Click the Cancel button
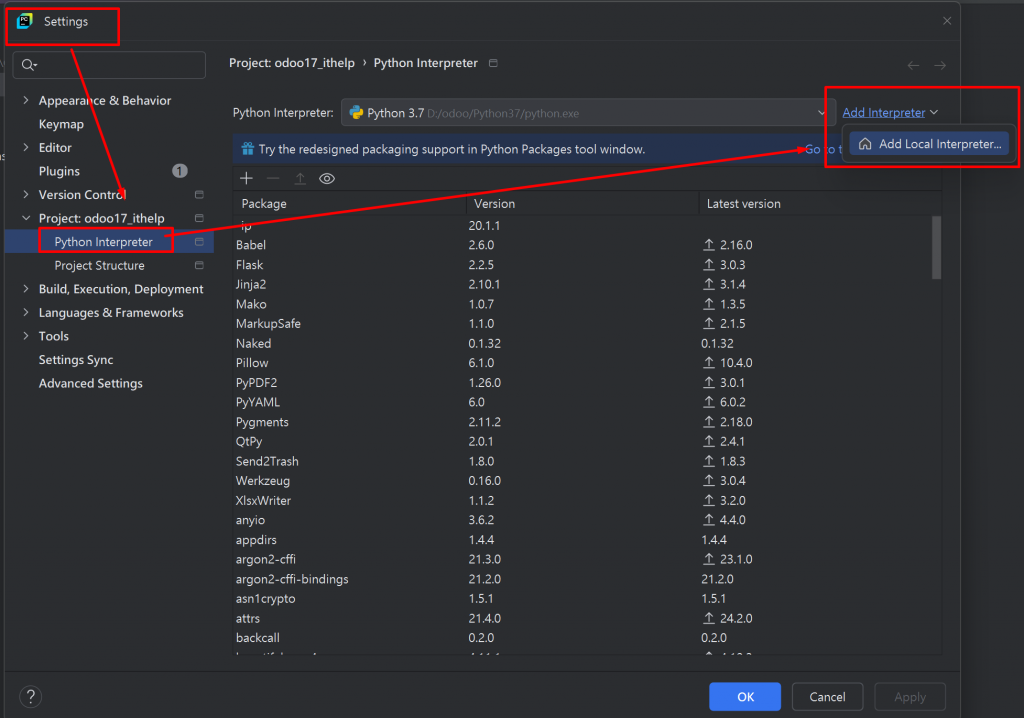Image resolution: width=1024 pixels, height=718 pixels. point(827,696)
